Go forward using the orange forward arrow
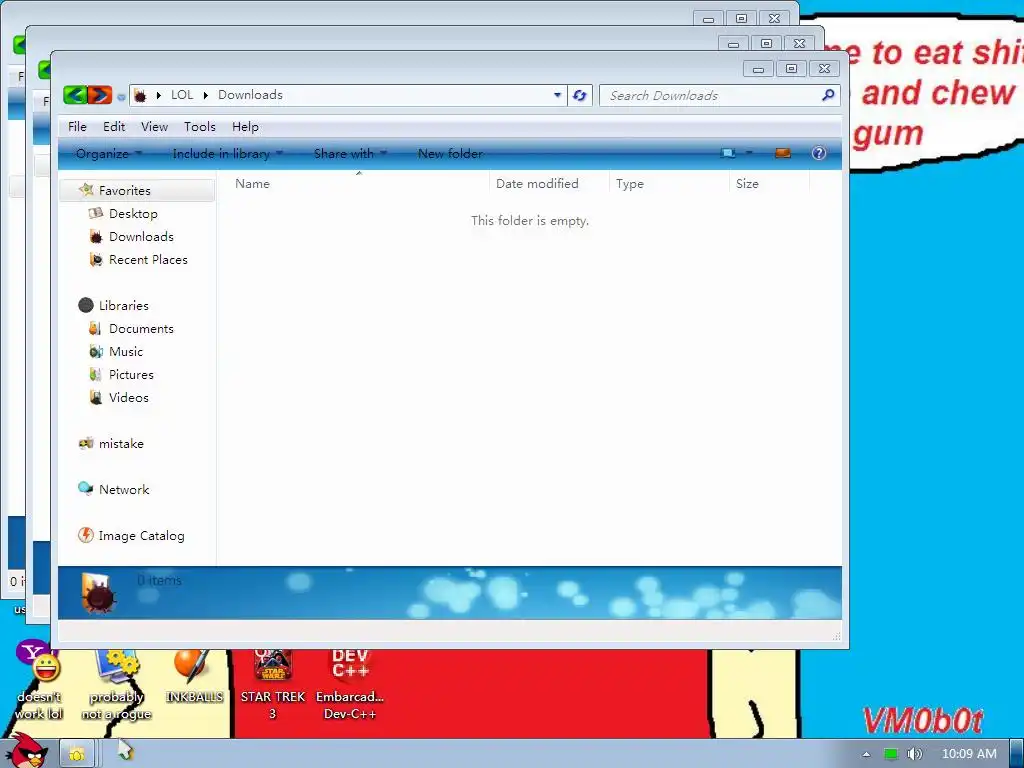 pyautogui.click(x=100, y=95)
